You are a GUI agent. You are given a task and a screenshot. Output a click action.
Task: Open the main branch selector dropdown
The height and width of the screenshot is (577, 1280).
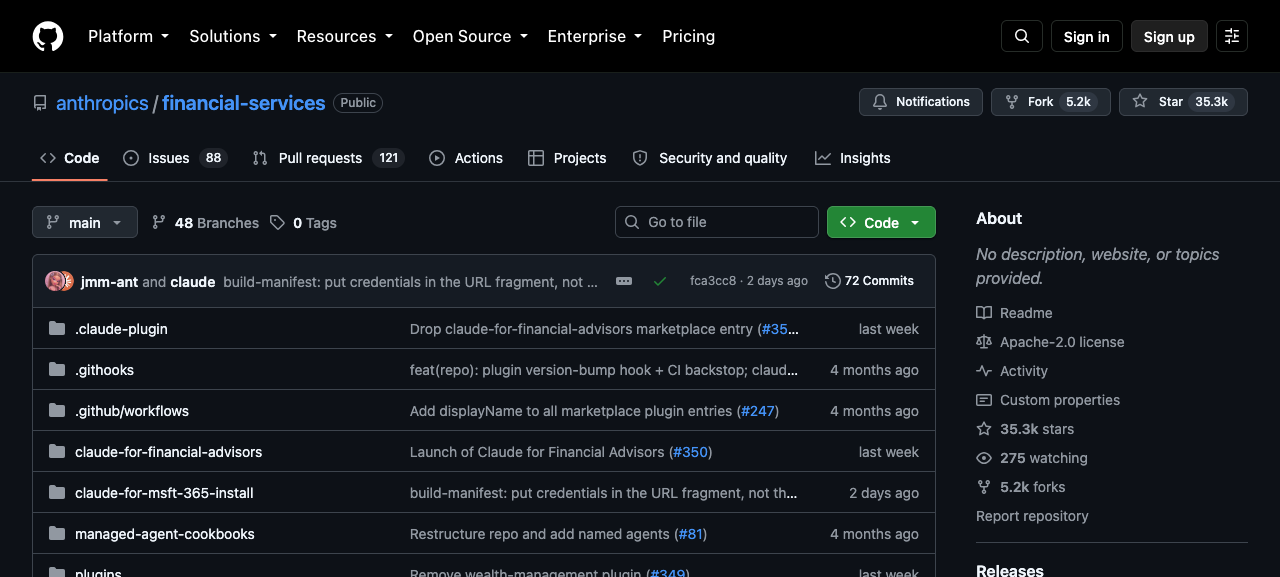85,222
